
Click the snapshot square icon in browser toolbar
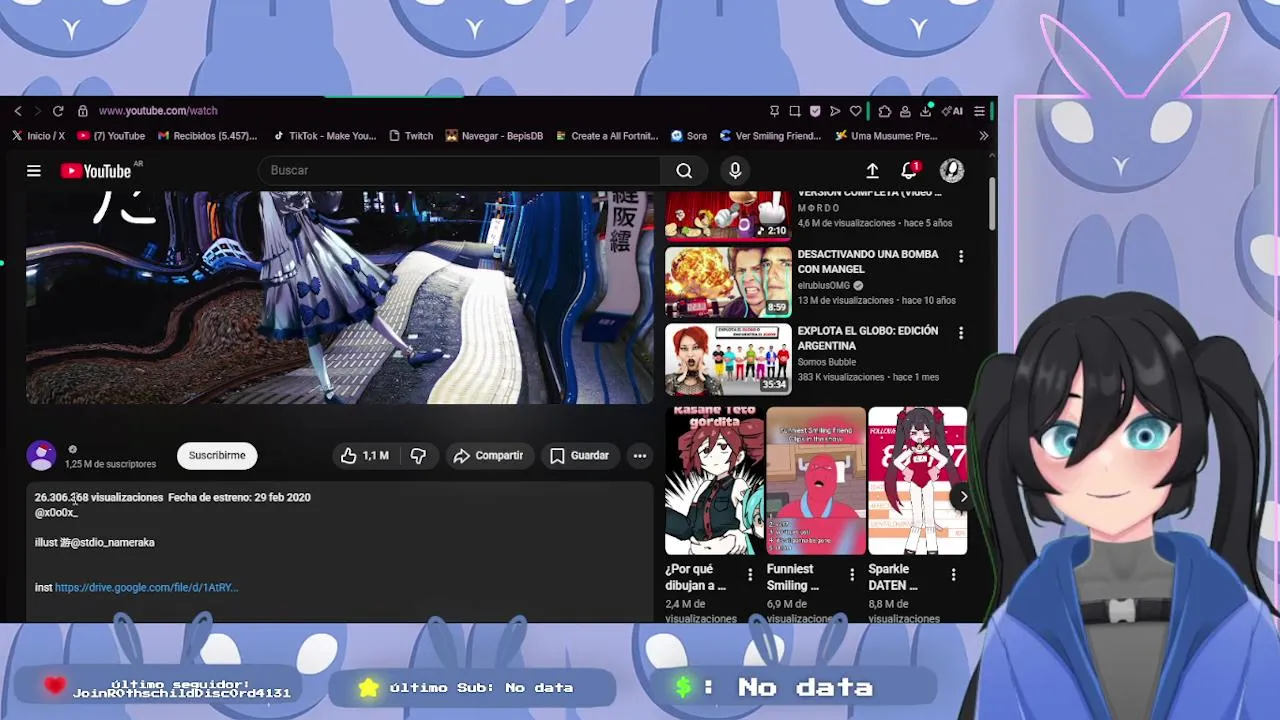[794, 111]
